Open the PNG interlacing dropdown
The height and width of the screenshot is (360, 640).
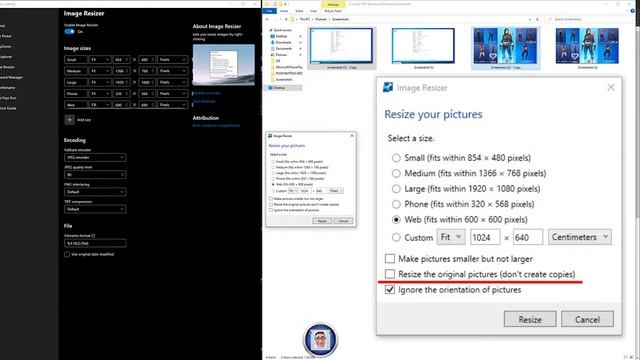(95, 192)
